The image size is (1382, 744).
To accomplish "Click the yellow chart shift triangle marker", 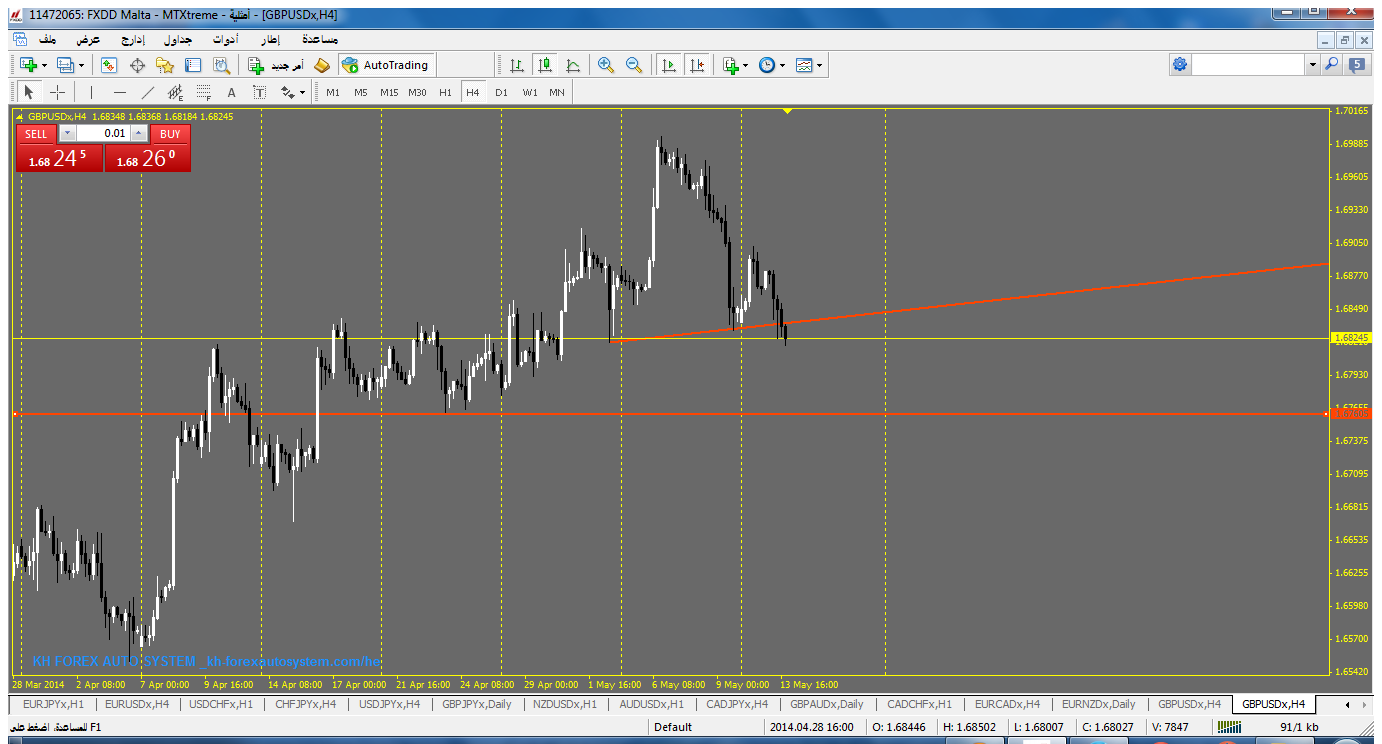I will point(788,111).
